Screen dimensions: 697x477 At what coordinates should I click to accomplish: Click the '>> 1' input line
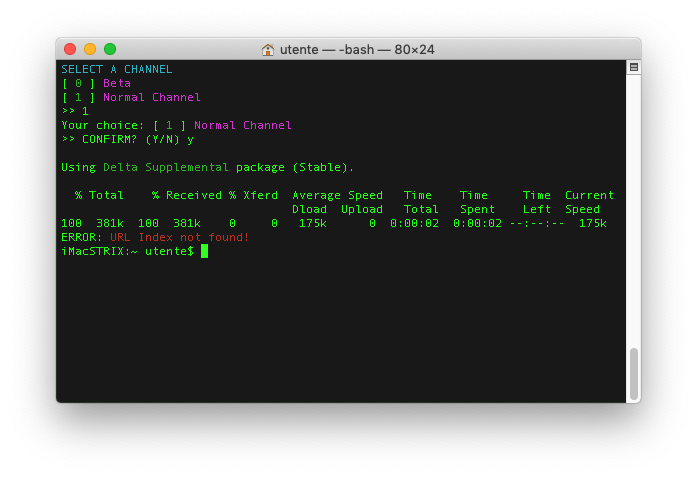click(x=75, y=111)
